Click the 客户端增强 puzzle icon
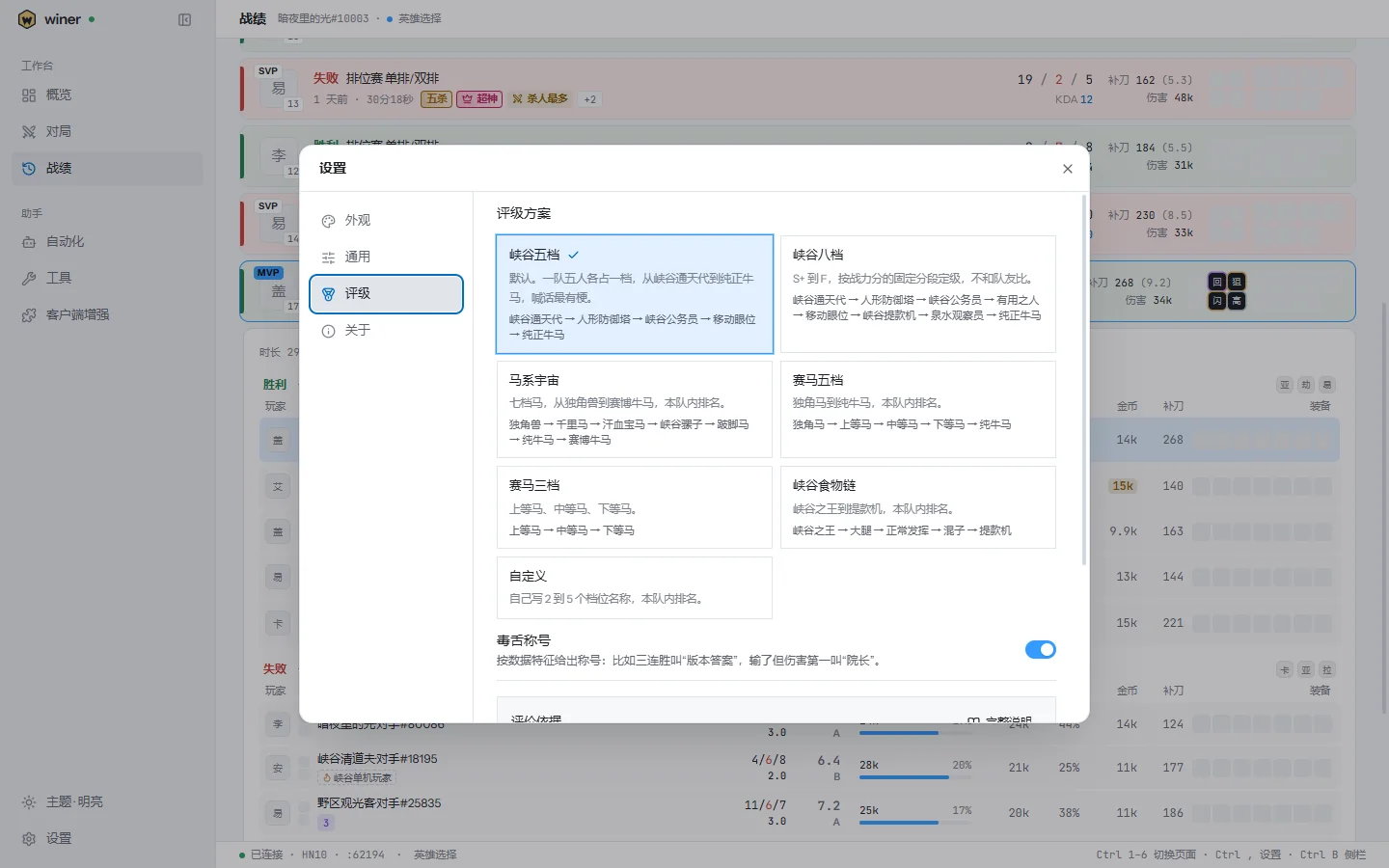 coord(29,315)
